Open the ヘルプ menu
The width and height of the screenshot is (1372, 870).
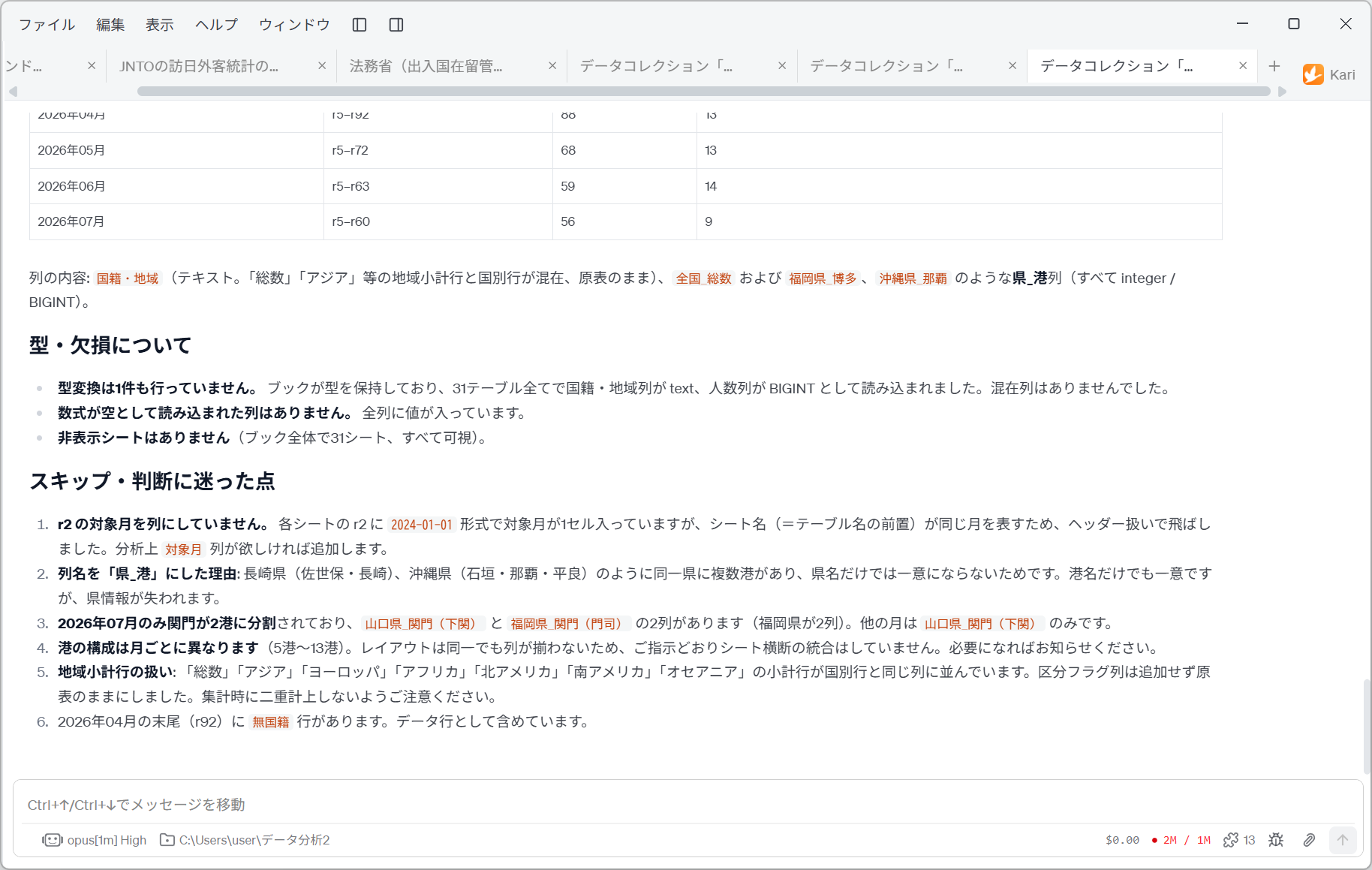point(216,25)
